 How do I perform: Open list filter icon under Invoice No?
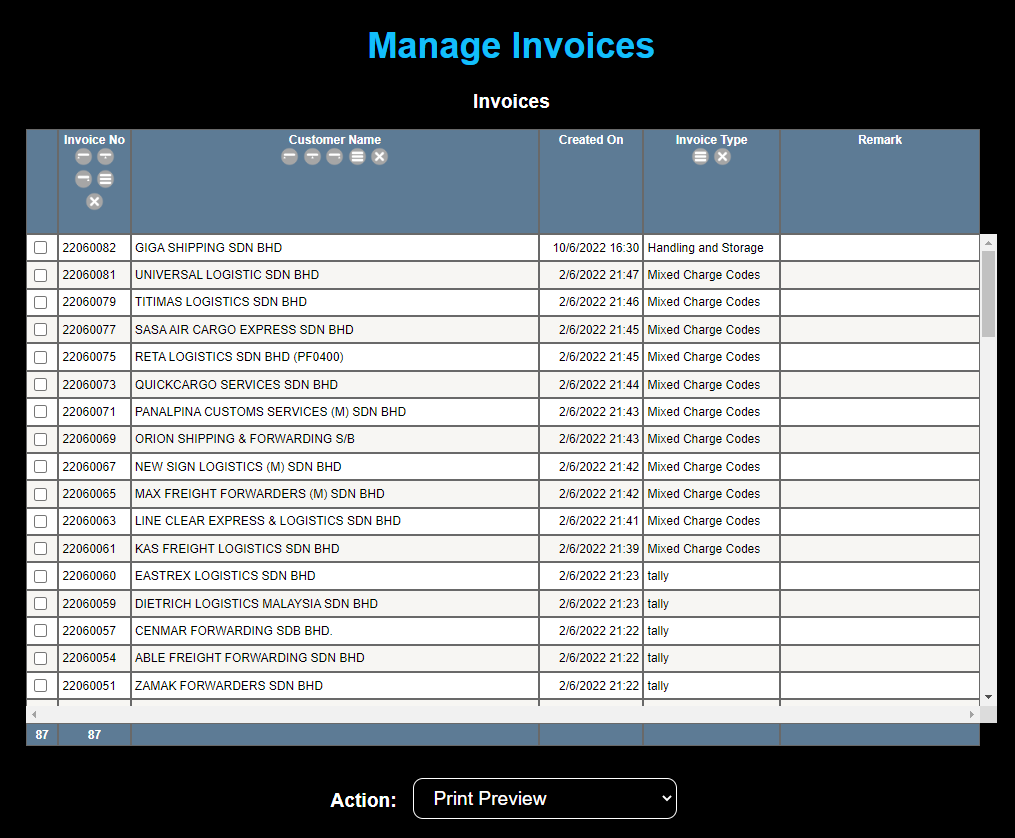pyautogui.click(x=106, y=179)
